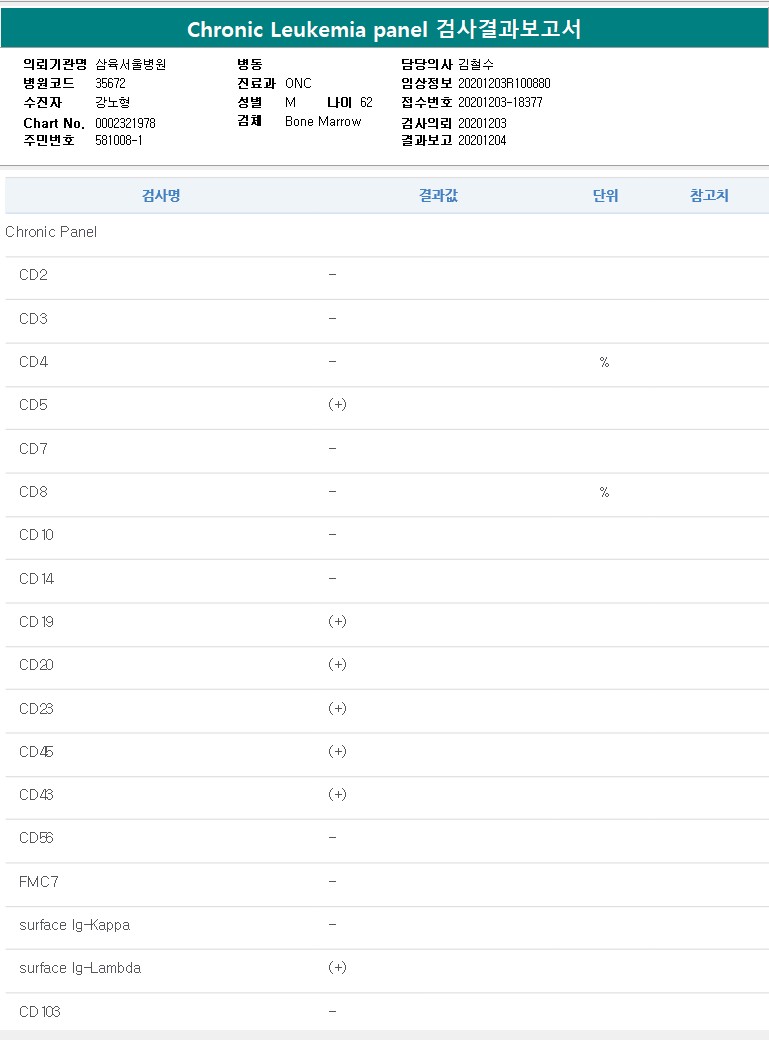Image resolution: width=769 pixels, height=1040 pixels.
Task: Click the negative result for surface Ig-Kappa
Action: (x=332, y=924)
